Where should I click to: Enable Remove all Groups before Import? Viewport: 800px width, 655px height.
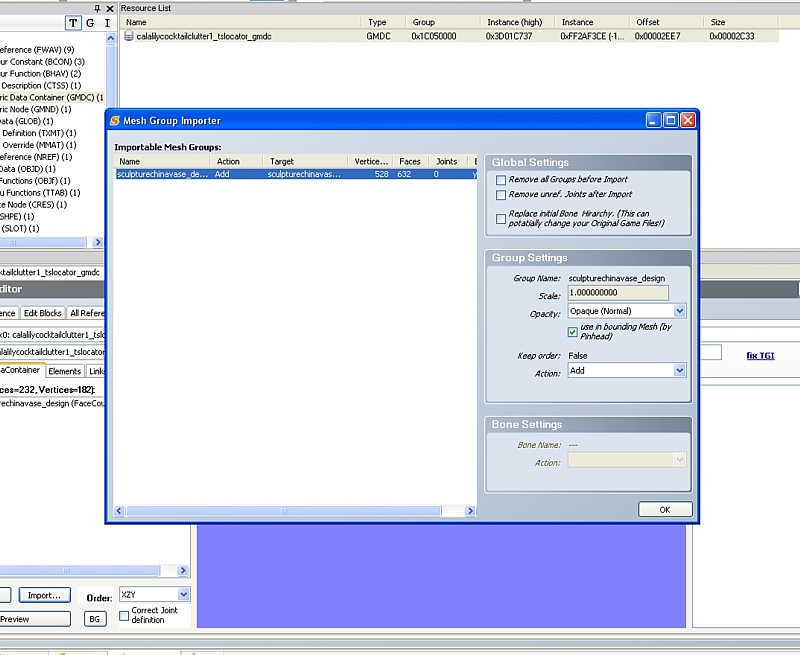tap(501, 180)
